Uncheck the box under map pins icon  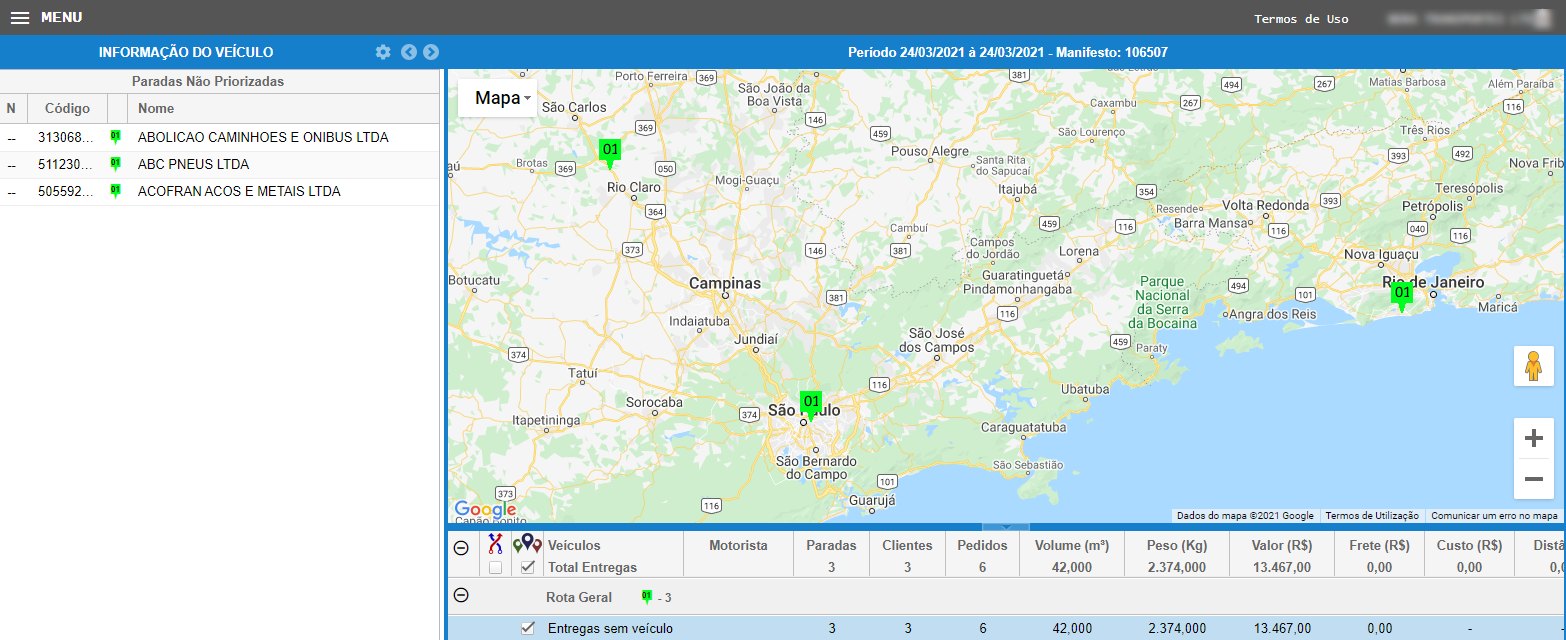pos(528,568)
